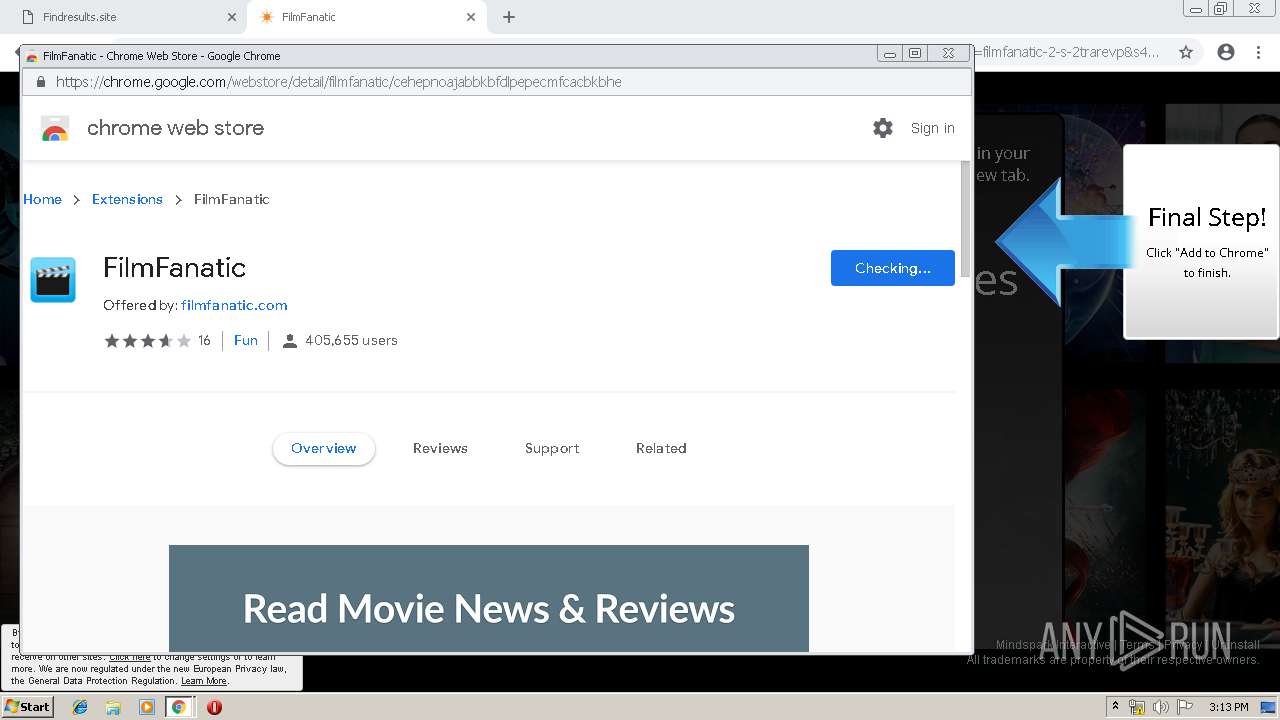
Task: Switch to the Reviews tab
Action: point(440,448)
